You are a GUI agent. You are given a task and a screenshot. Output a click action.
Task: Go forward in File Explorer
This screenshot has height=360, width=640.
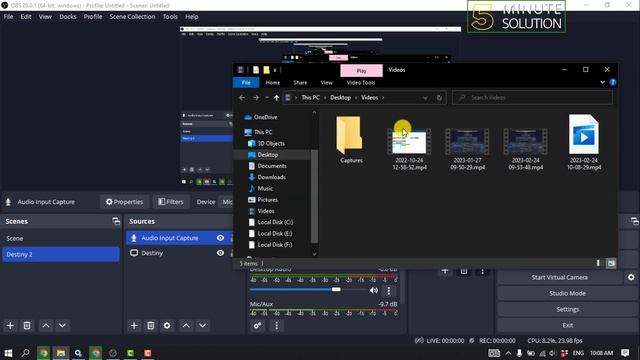(256, 98)
